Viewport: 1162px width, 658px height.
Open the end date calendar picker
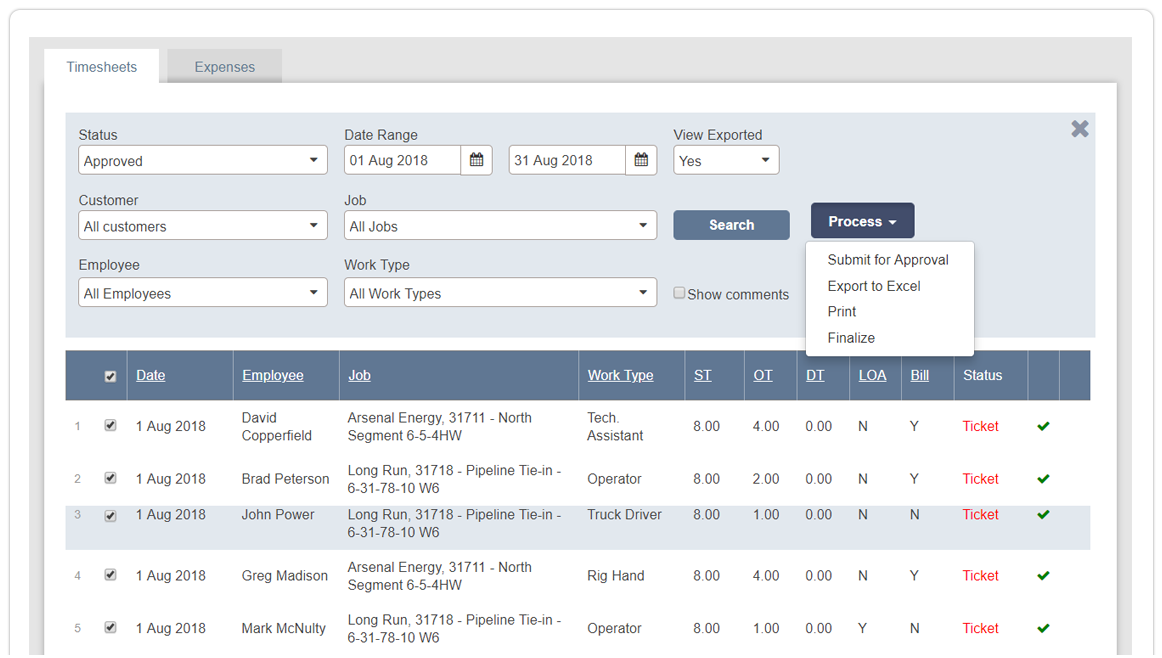pyautogui.click(x=641, y=159)
